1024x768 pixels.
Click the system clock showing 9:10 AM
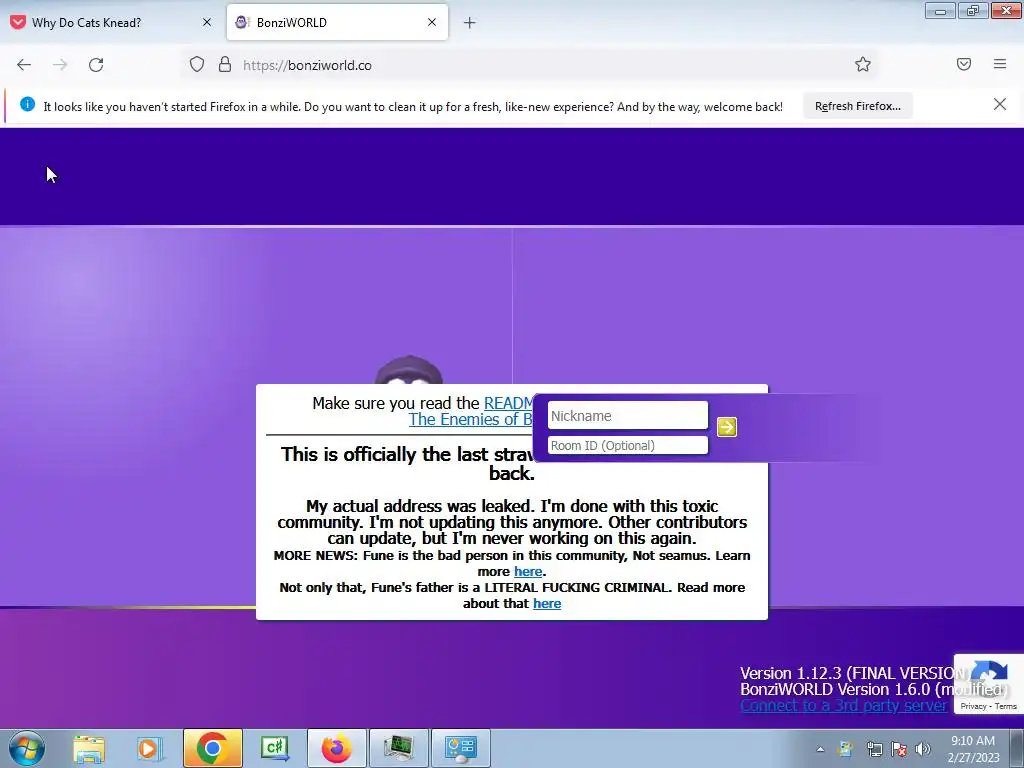tap(973, 749)
